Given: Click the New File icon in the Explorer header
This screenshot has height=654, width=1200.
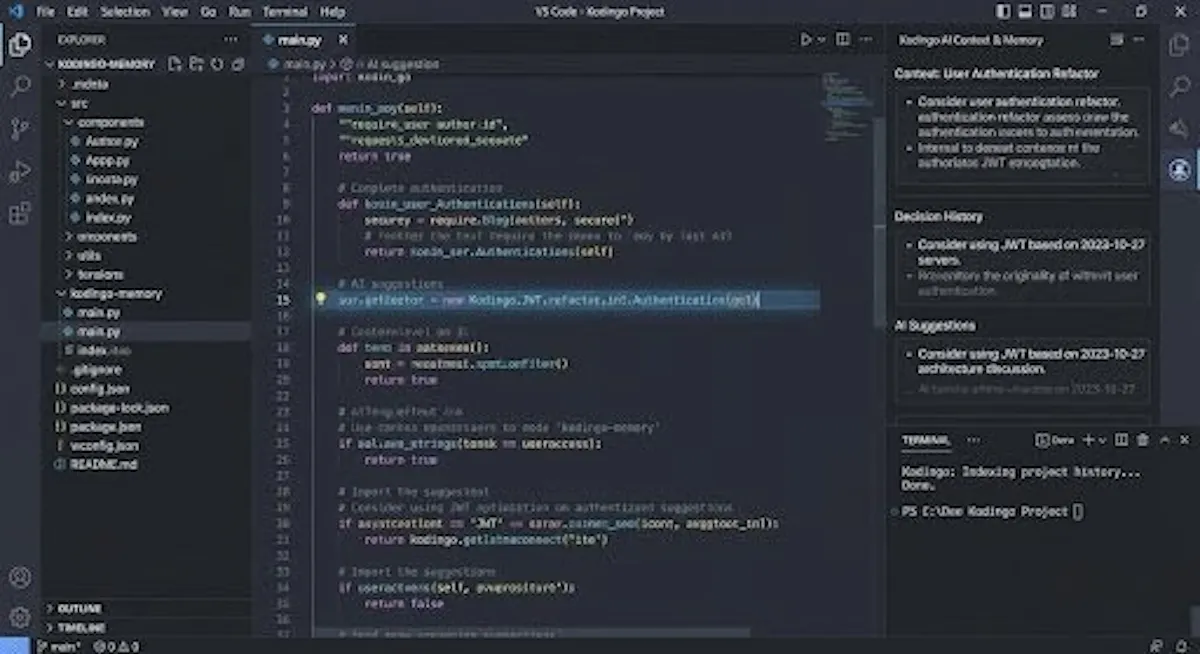Looking at the screenshot, I should pyautogui.click(x=175, y=64).
